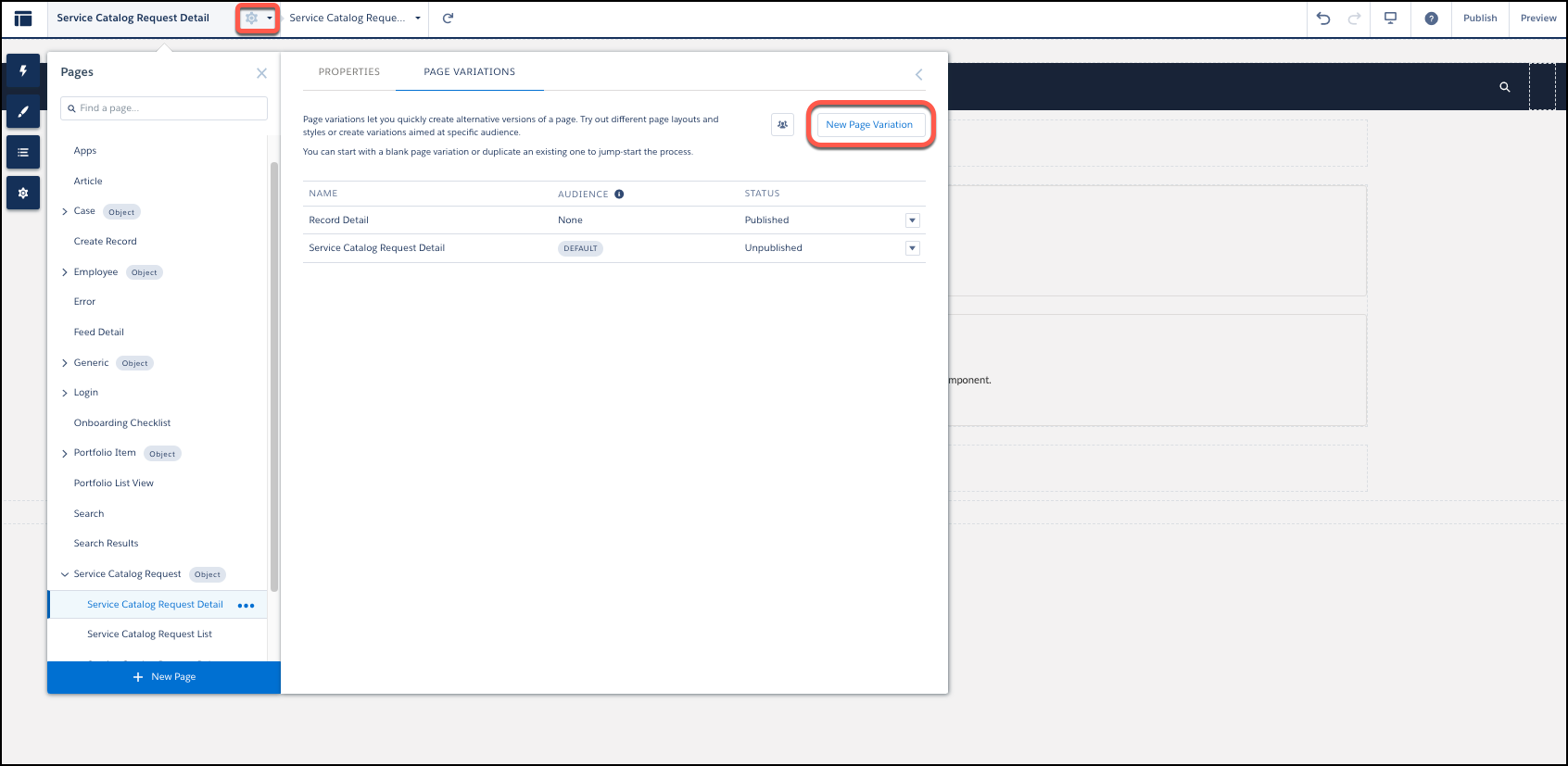Click the Unpublished status cell
The width and height of the screenshot is (1568, 766).
774,248
